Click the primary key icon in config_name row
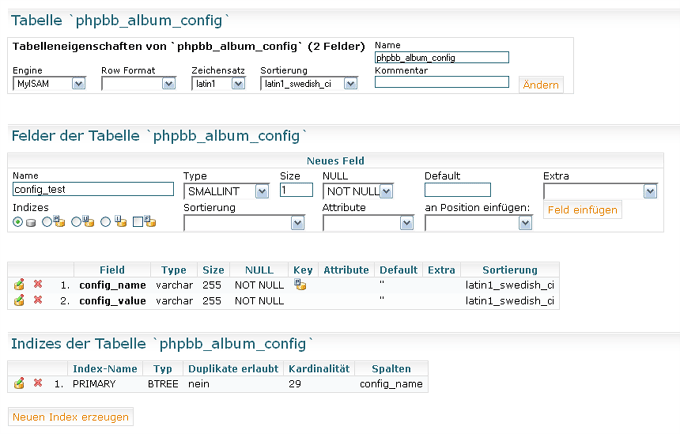The height and width of the screenshot is (434, 680). [300, 284]
